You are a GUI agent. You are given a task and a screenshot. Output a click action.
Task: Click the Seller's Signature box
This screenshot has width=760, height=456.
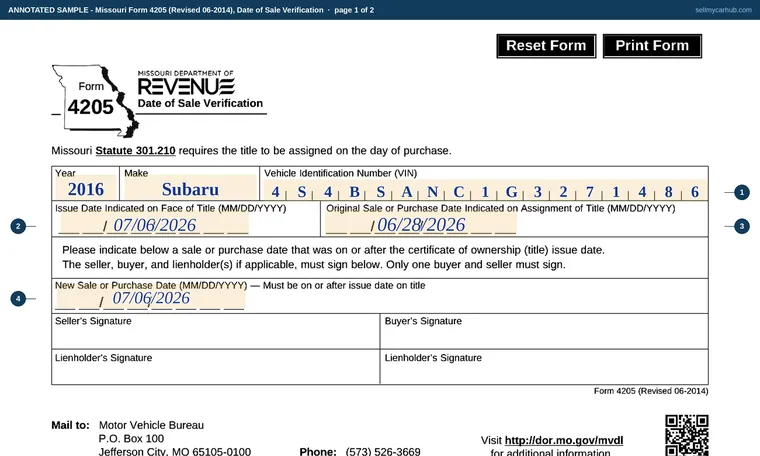pyautogui.click(x=216, y=331)
